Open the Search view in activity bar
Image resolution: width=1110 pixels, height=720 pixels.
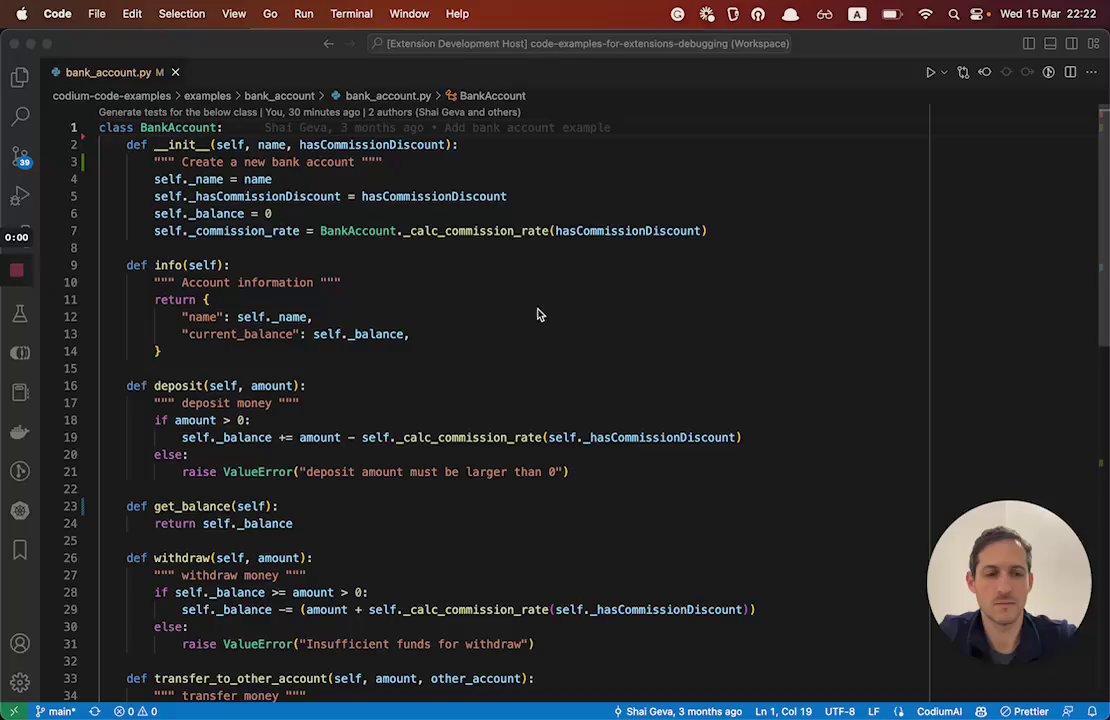coord(20,116)
